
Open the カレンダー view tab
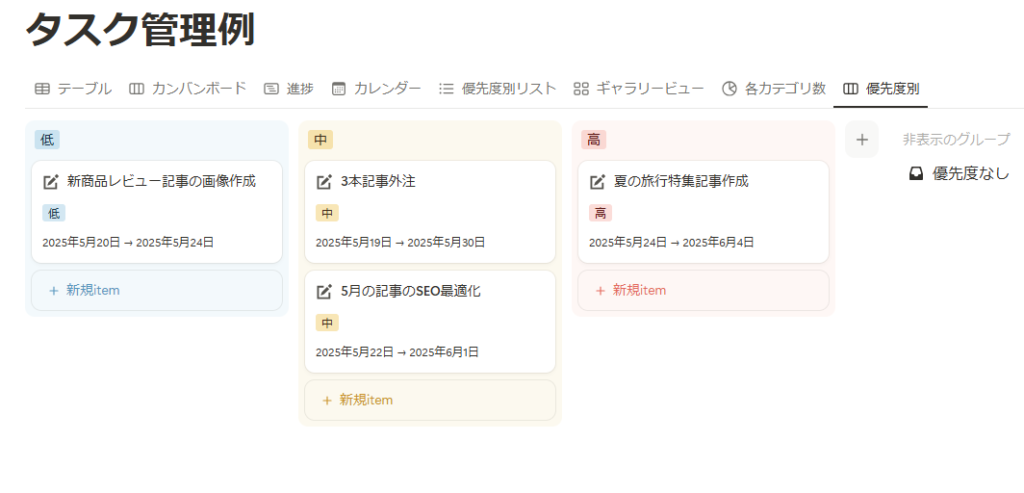376,89
